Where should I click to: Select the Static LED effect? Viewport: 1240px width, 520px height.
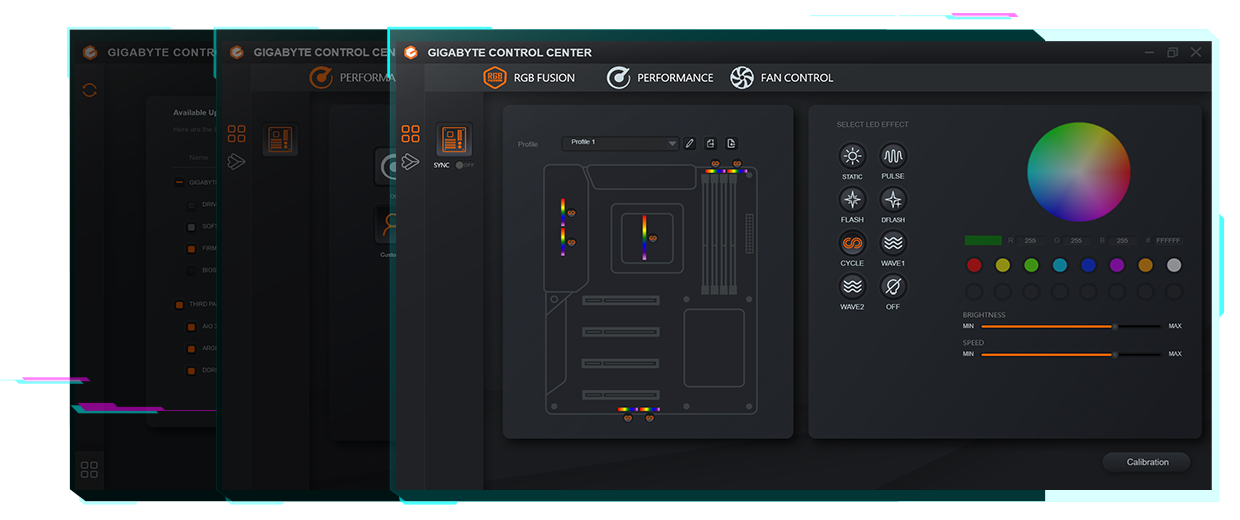click(852, 156)
